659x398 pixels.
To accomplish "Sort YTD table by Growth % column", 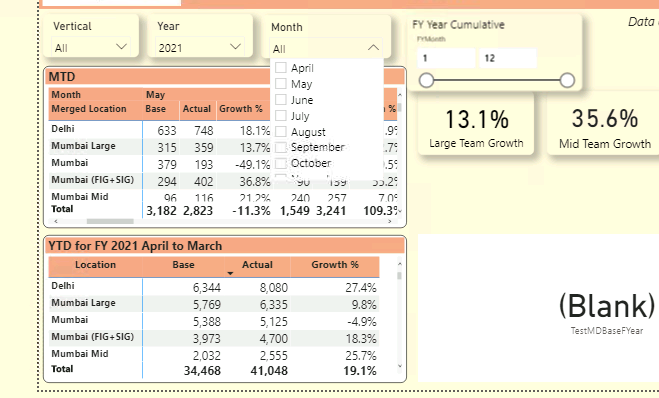I will tap(335, 265).
